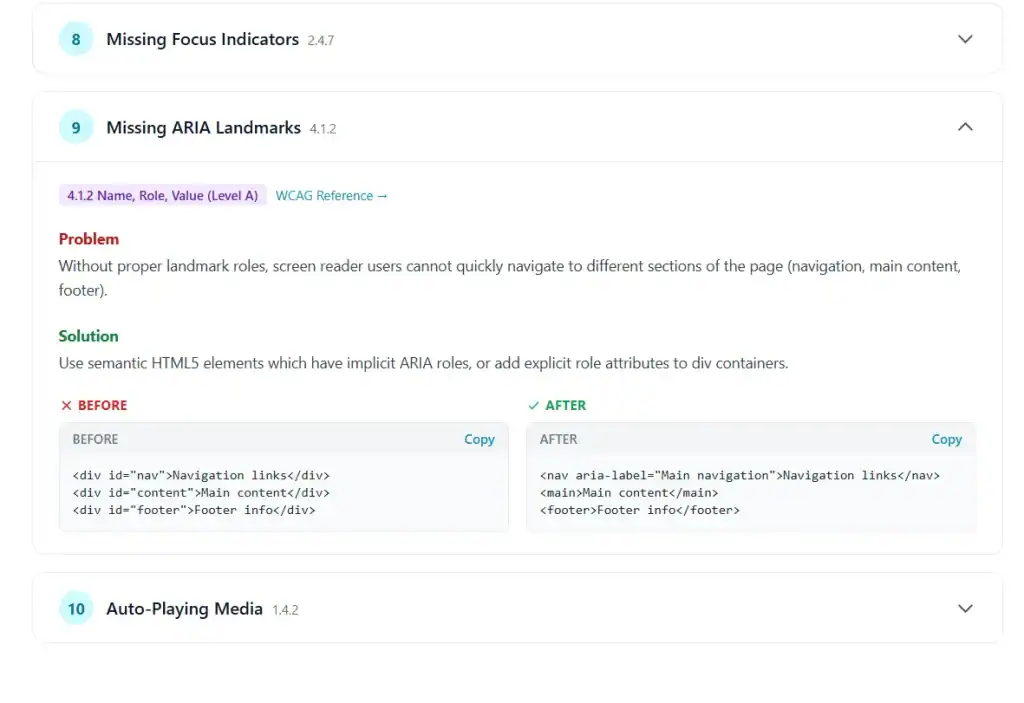Click the gray BEFORE code block header

tap(283, 439)
